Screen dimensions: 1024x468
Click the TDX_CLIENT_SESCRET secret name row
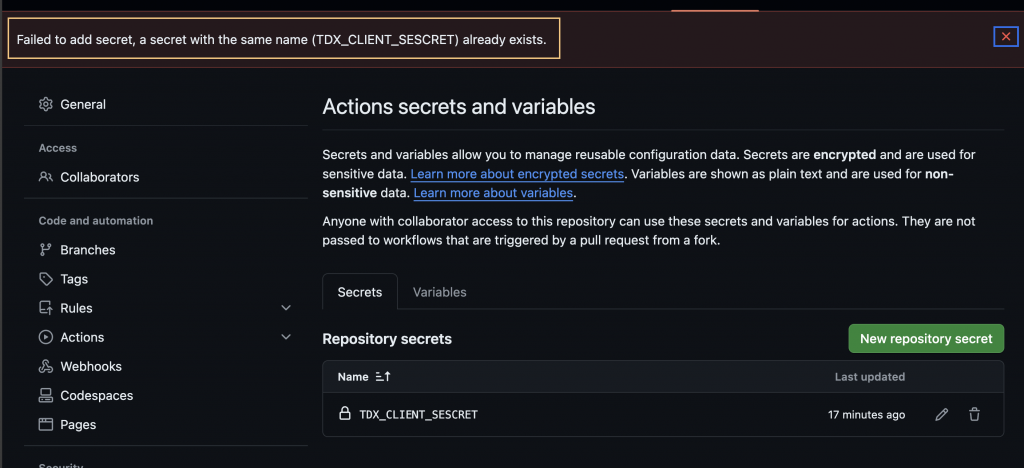coord(418,414)
